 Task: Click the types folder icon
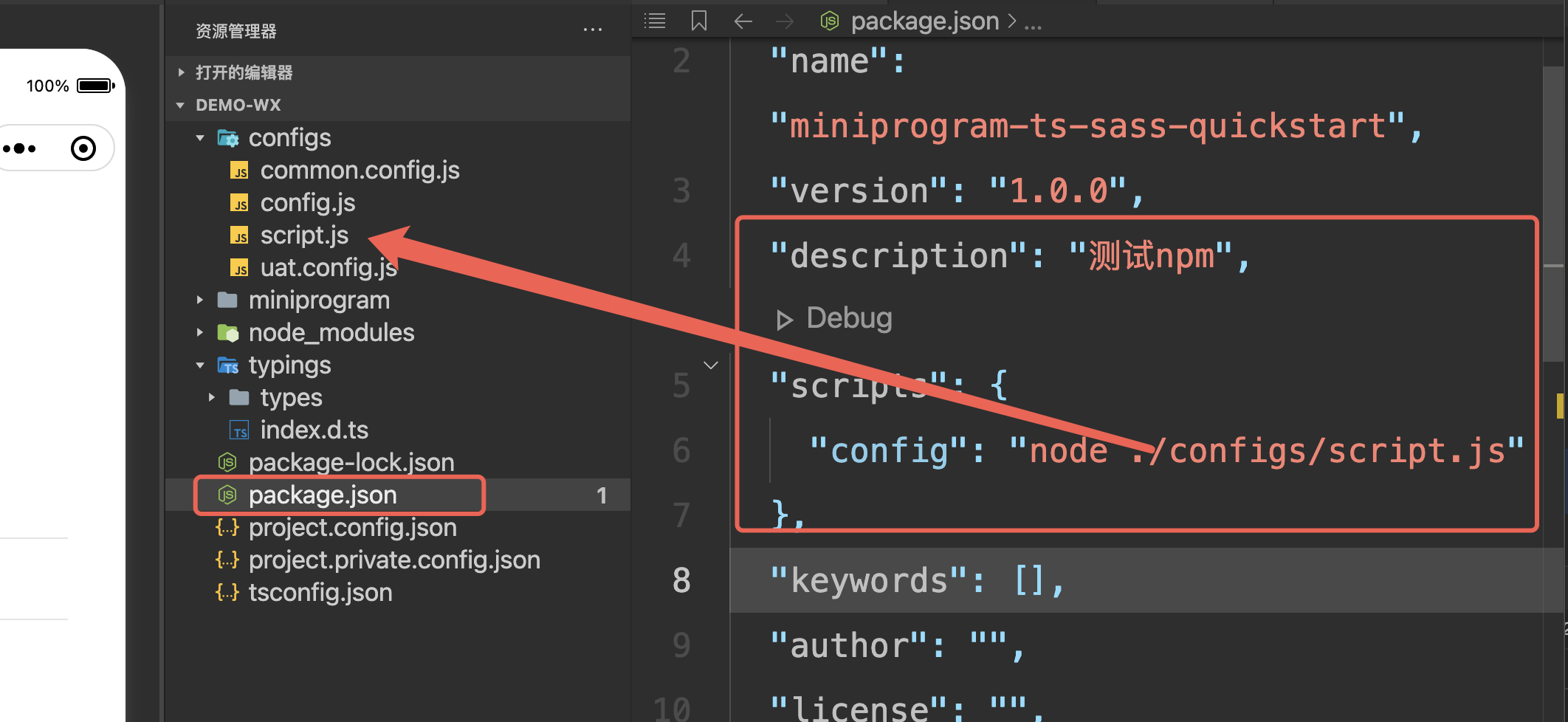pos(239,397)
